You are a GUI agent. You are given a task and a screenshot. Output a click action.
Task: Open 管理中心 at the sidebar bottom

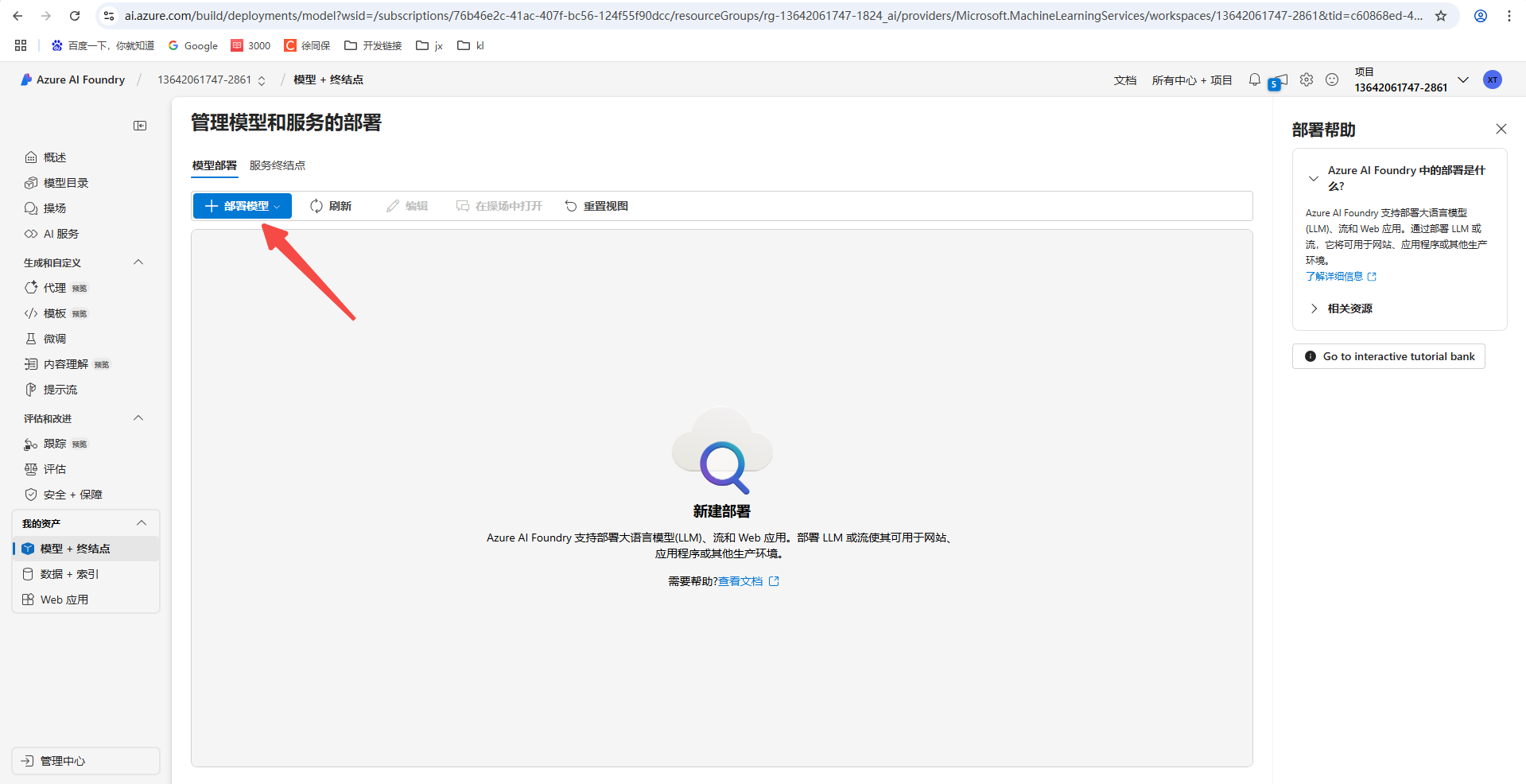(x=86, y=761)
